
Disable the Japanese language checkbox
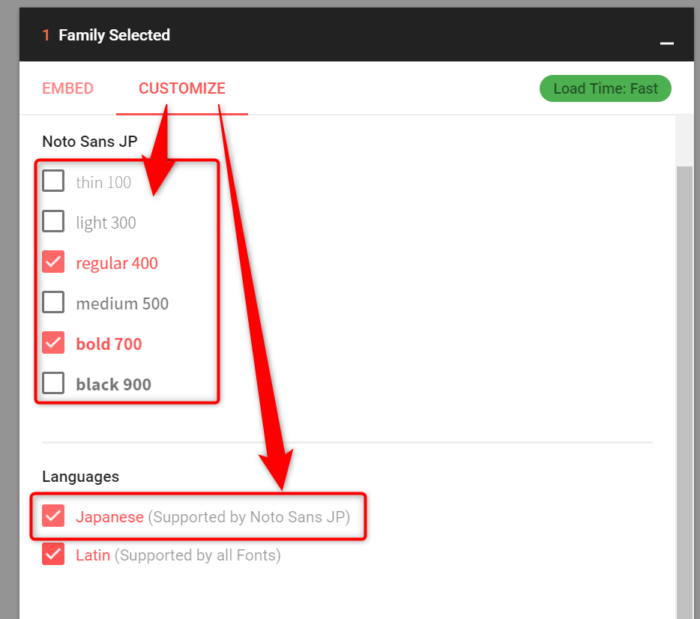coord(54,516)
